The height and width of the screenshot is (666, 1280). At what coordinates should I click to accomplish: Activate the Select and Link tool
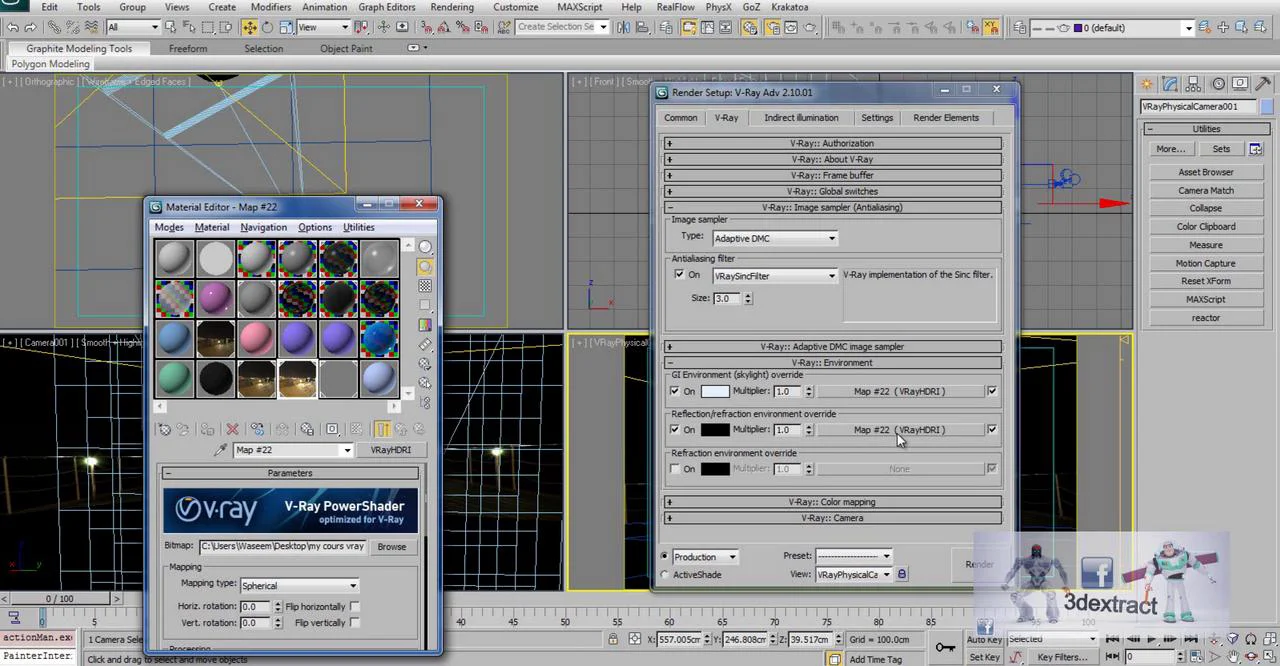click(54, 28)
